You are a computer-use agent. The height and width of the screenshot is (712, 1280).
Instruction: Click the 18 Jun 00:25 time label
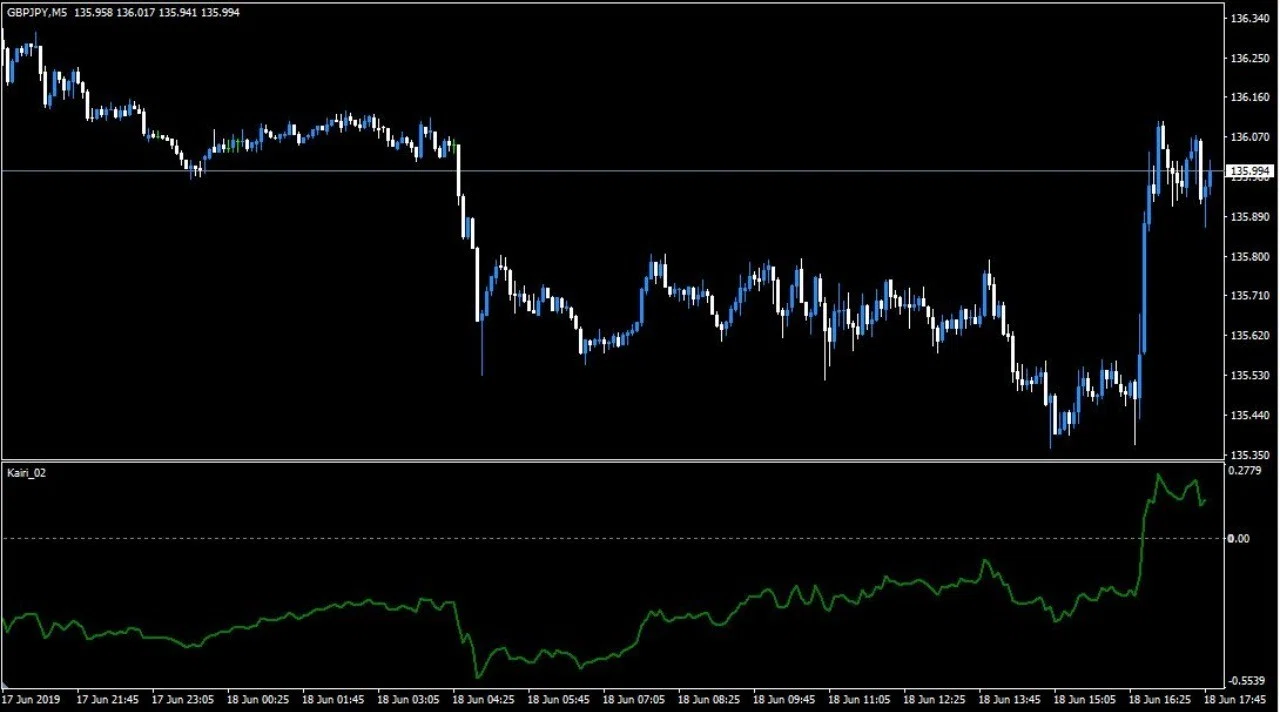click(x=257, y=698)
